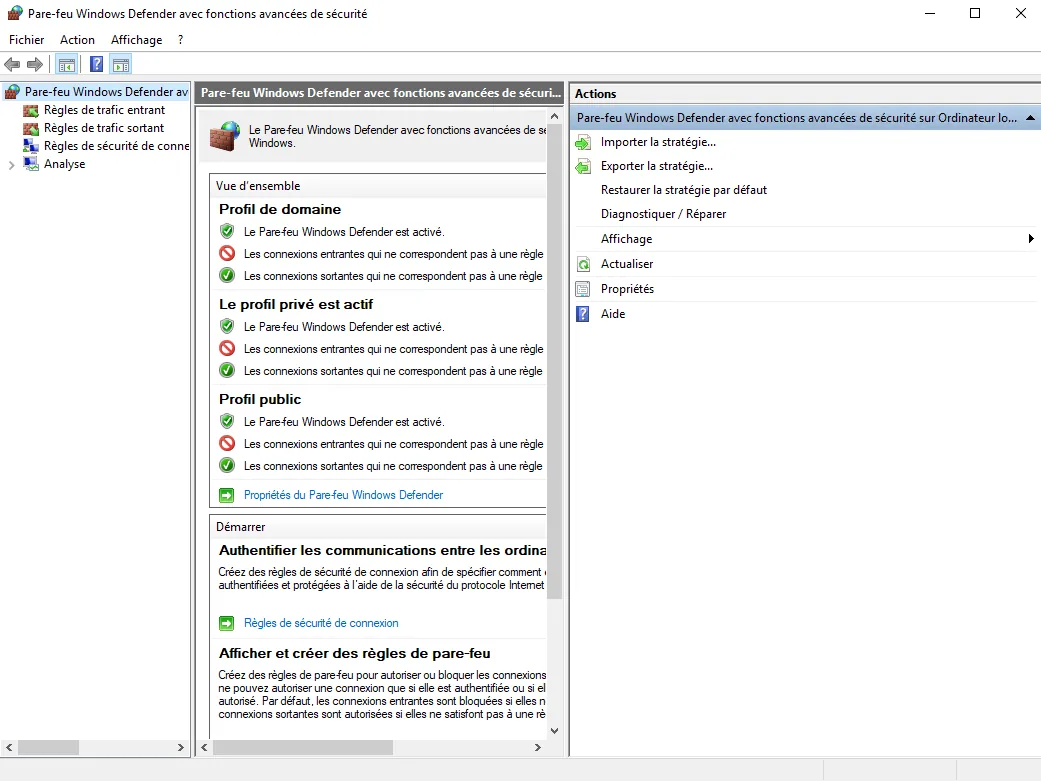This screenshot has width=1041, height=781.
Task: Click the Règles de trafic entrant icon
Action: tap(31, 110)
